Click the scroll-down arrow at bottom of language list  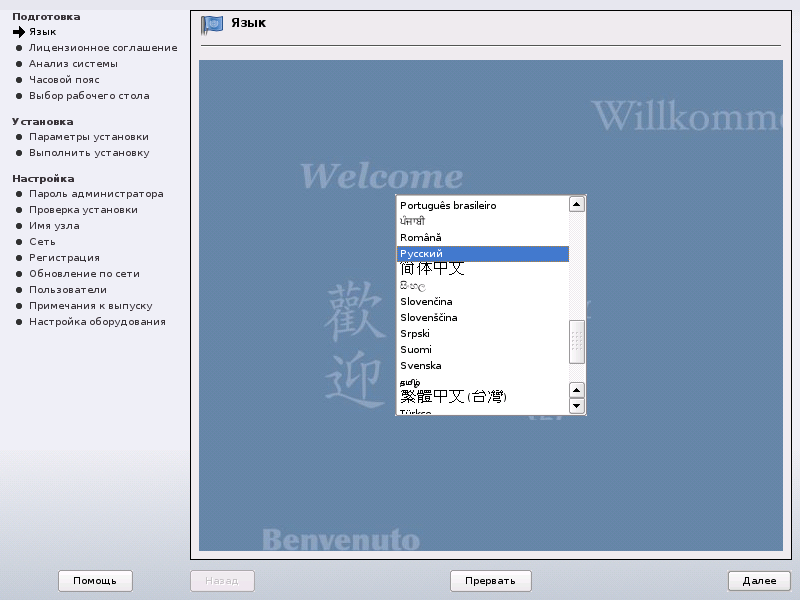coord(576,406)
